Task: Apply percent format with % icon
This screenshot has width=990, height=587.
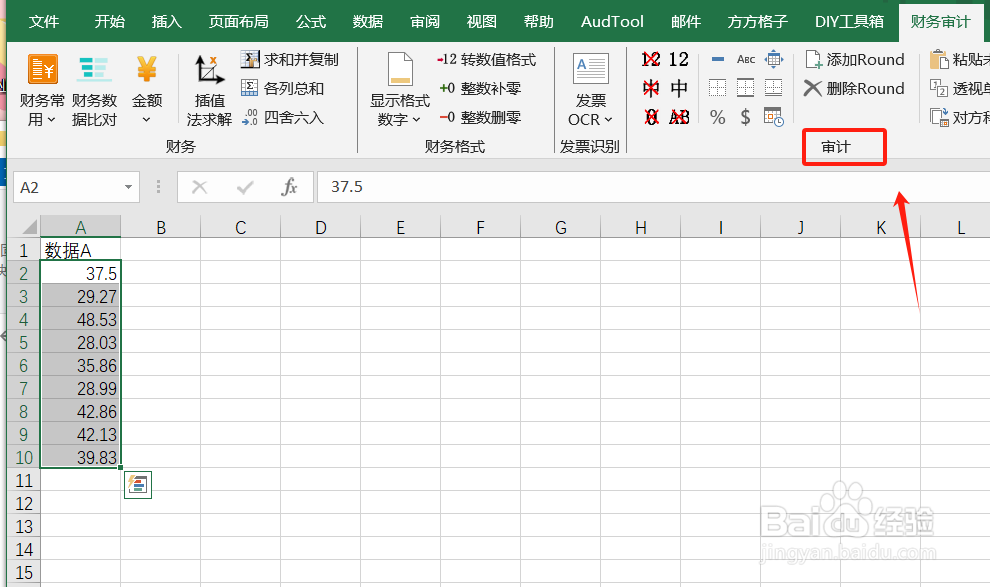Action: (x=717, y=117)
